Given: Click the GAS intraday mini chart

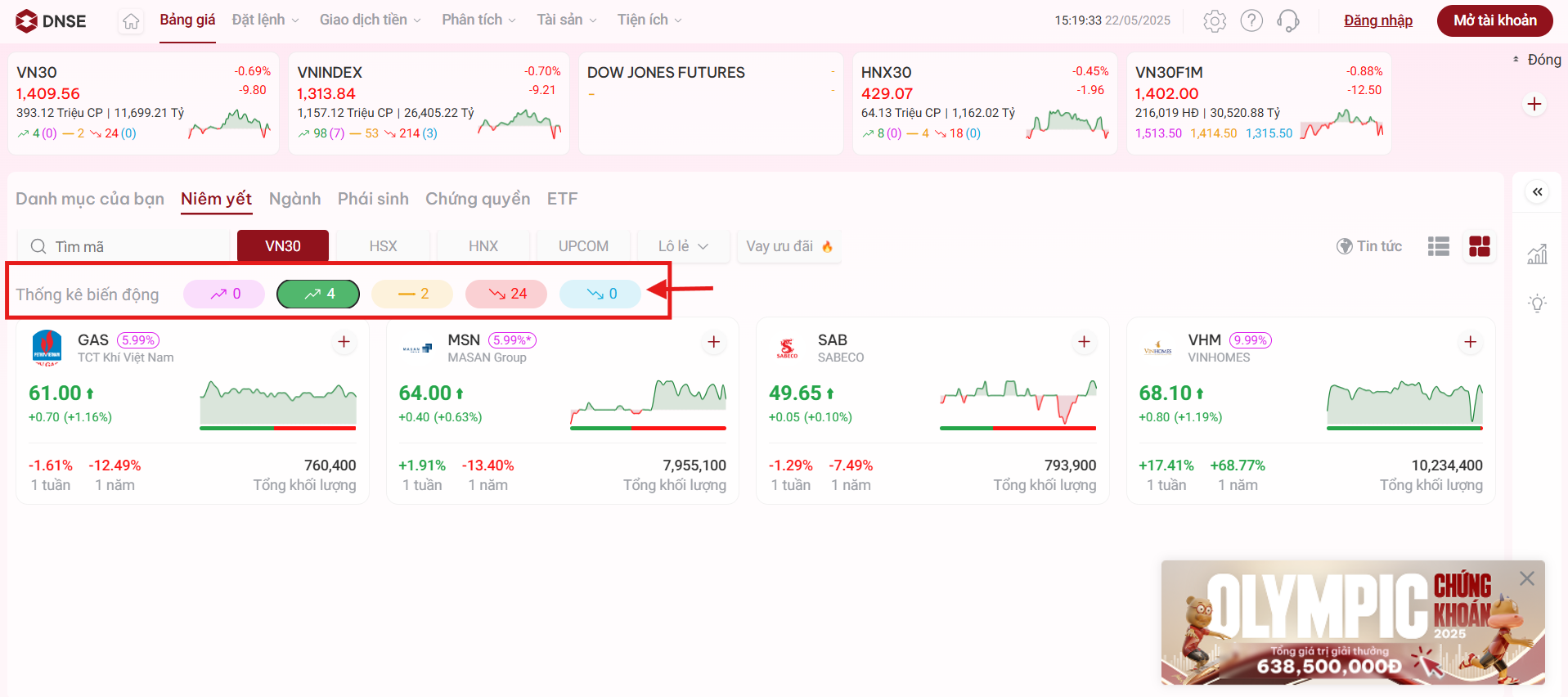Looking at the screenshot, I should (278, 404).
